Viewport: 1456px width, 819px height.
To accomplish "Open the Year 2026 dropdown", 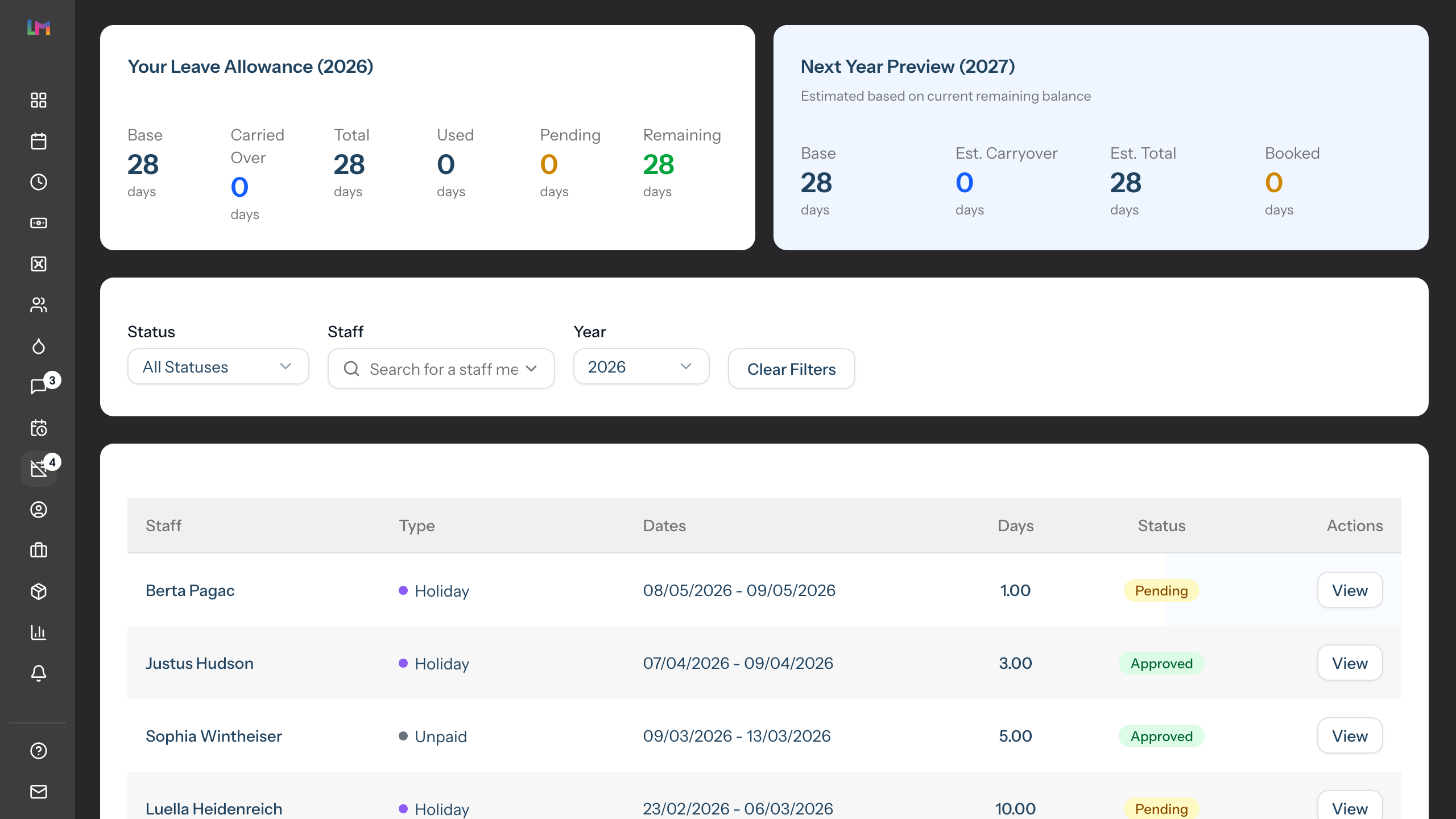I will [x=641, y=367].
